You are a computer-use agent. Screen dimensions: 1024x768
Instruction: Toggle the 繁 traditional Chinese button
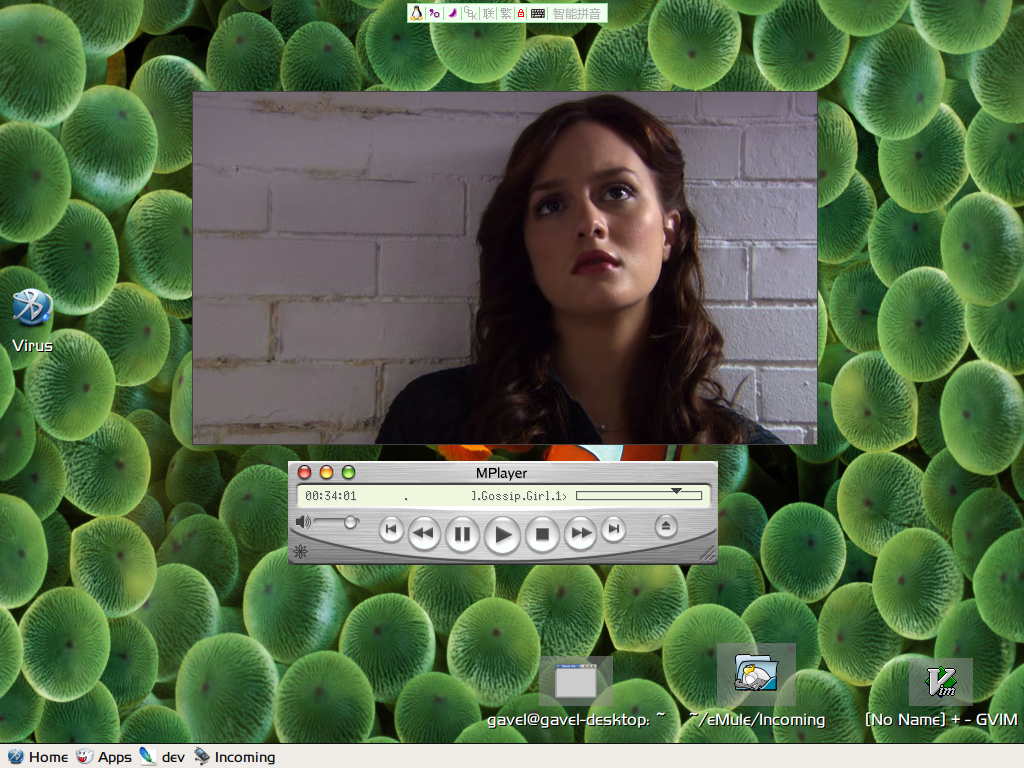coord(506,13)
